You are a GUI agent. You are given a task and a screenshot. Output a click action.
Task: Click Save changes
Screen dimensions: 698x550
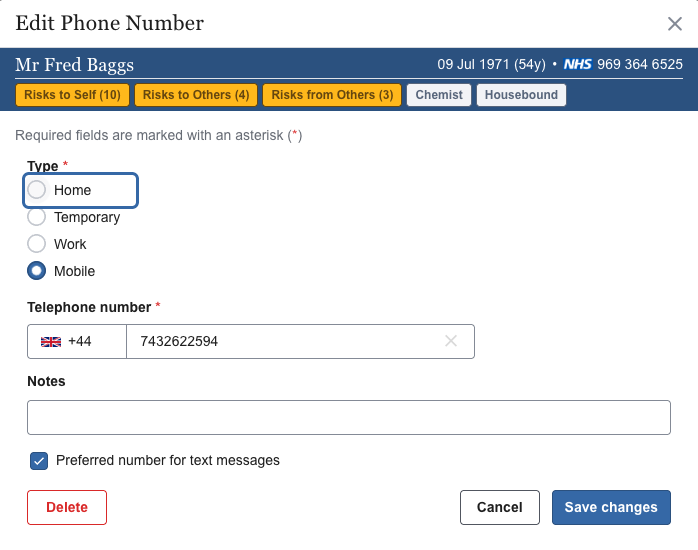[611, 507]
